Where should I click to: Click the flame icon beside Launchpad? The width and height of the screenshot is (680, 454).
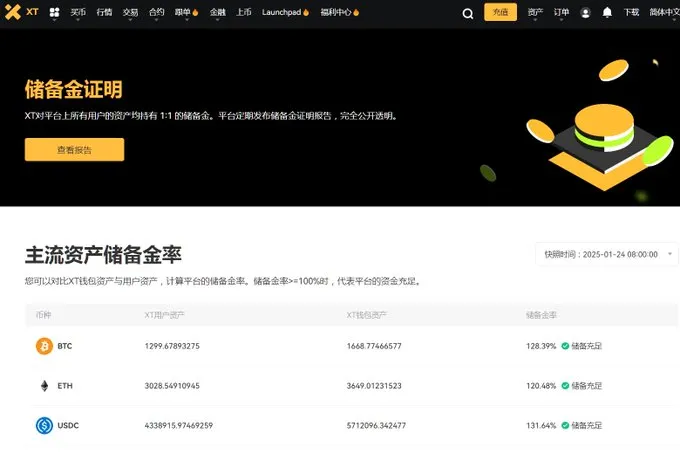point(306,13)
